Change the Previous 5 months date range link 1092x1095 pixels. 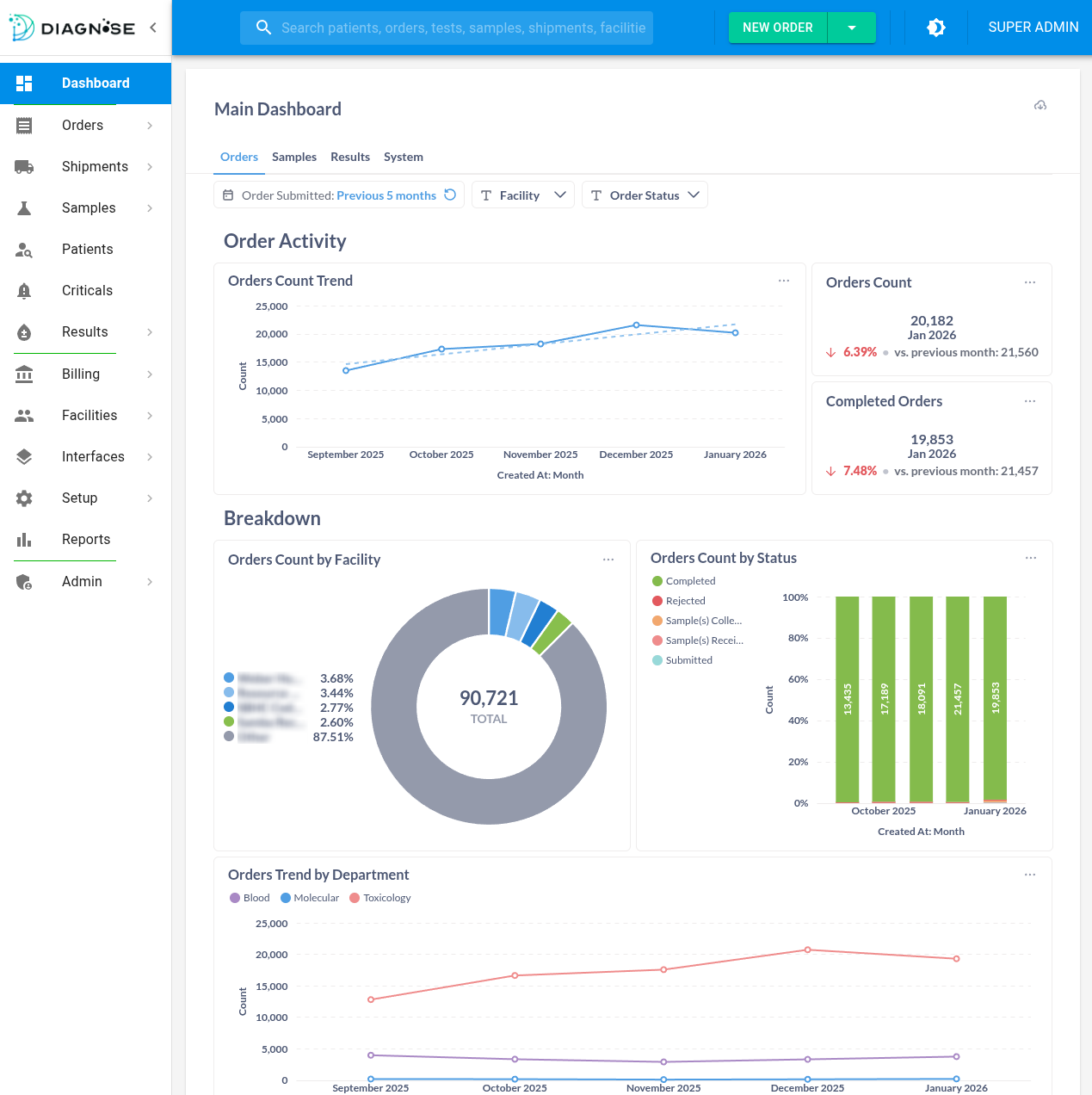tap(386, 195)
